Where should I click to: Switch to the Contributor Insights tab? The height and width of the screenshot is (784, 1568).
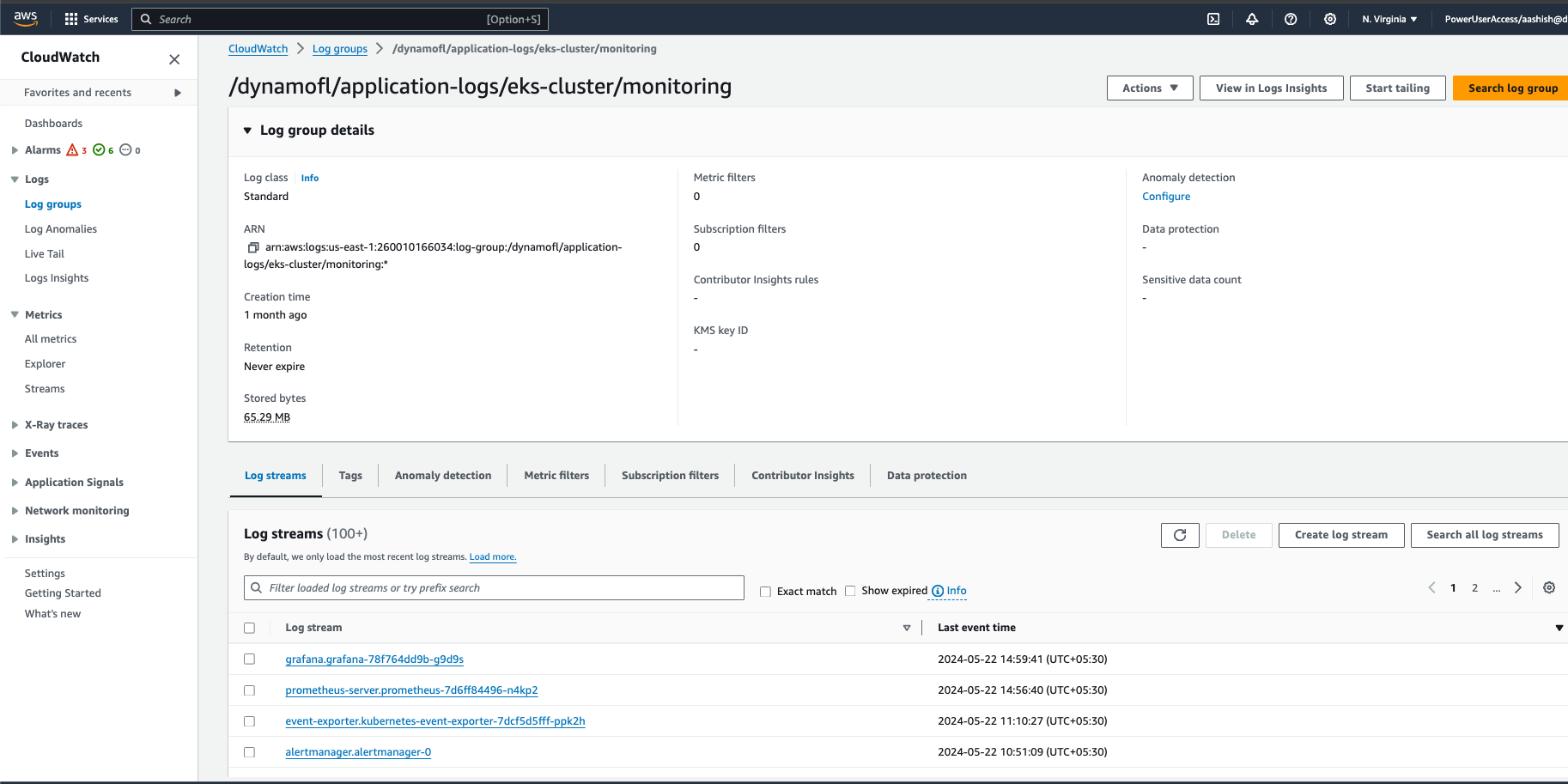pos(803,476)
